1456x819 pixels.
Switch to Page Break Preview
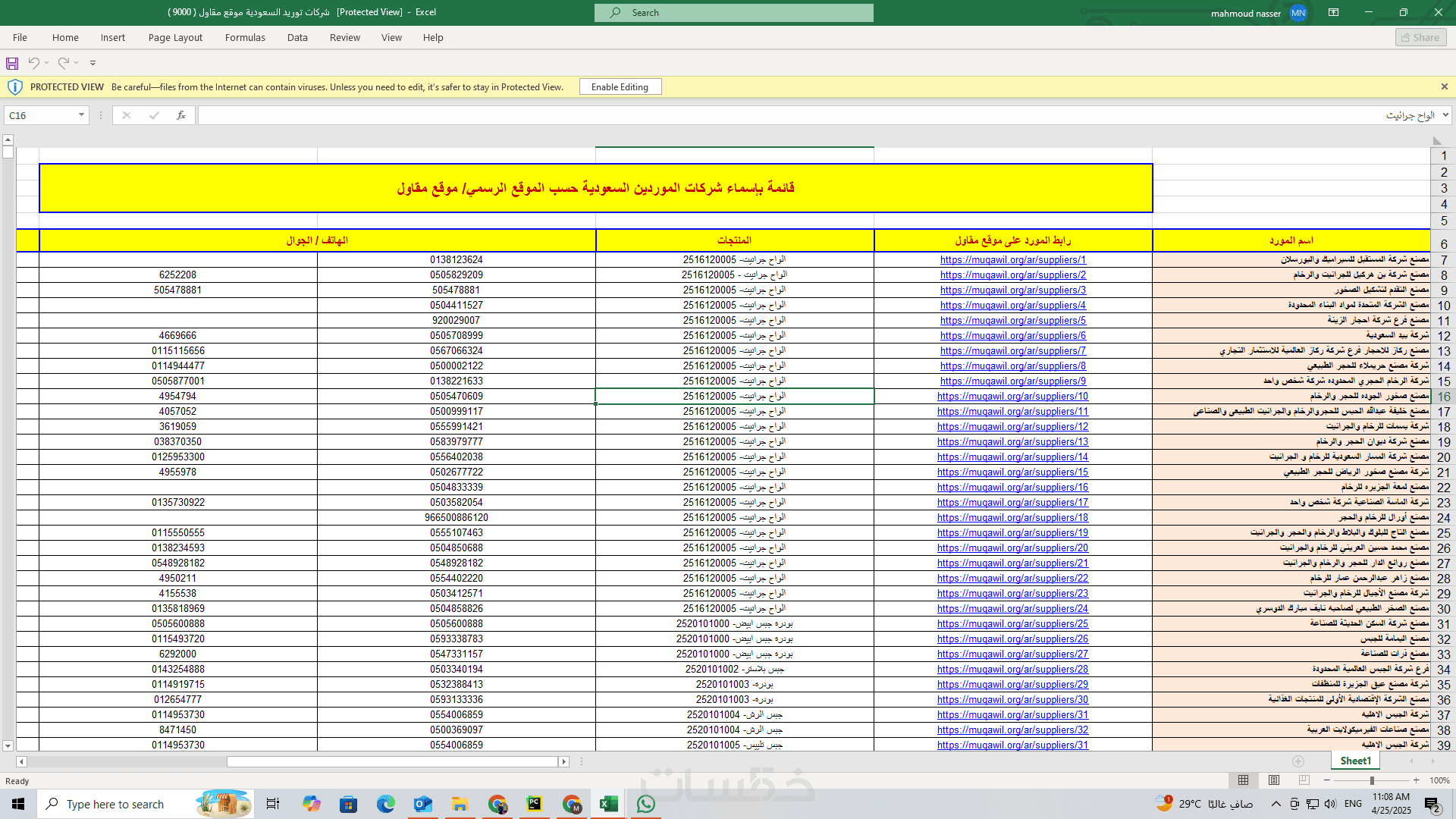[1304, 780]
